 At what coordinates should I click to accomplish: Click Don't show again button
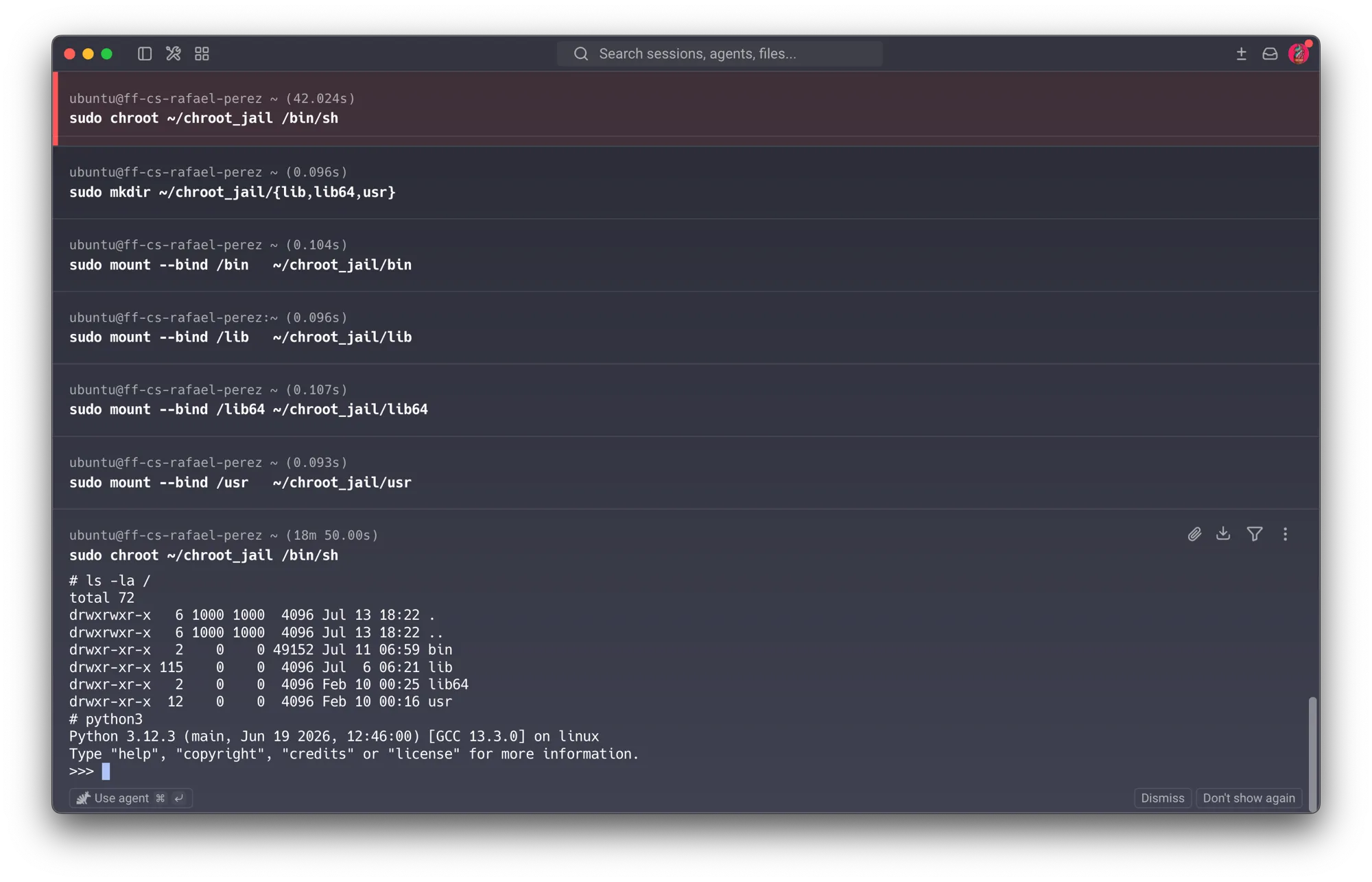point(1249,798)
